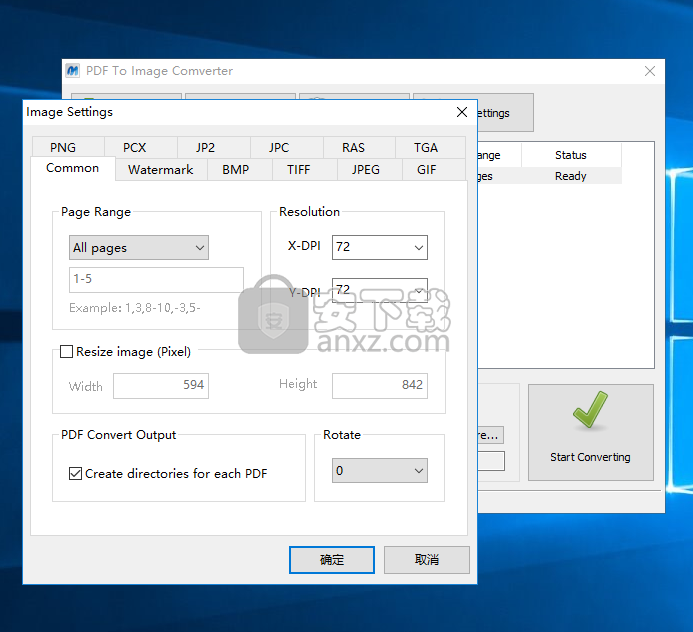
Task: Click the PDF To Image Converter app icon
Action: 72,71
